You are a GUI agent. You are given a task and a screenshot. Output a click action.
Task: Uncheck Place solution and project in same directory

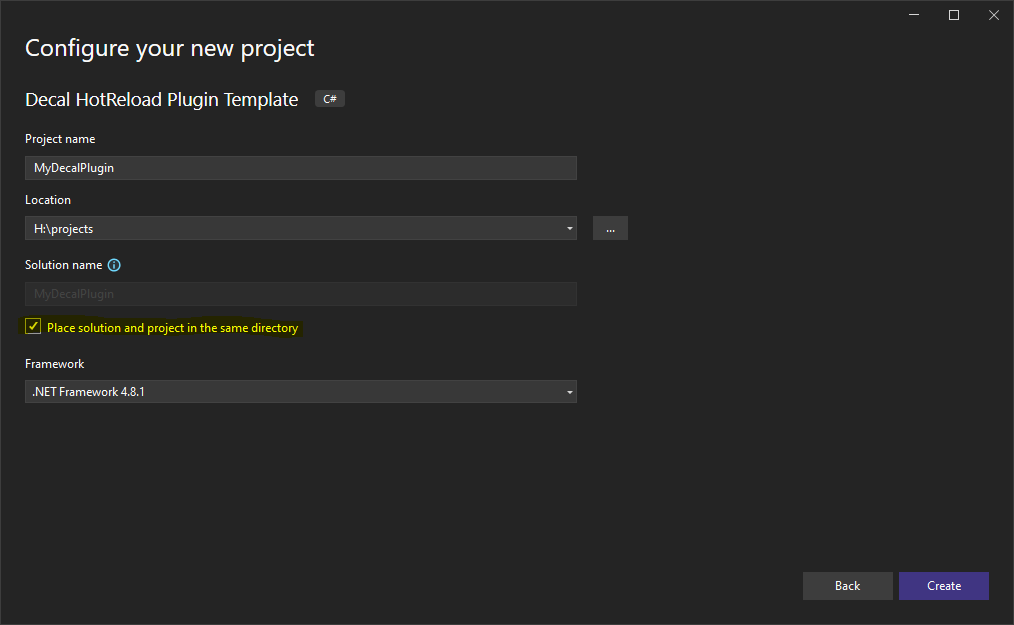pyautogui.click(x=33, y=326)
